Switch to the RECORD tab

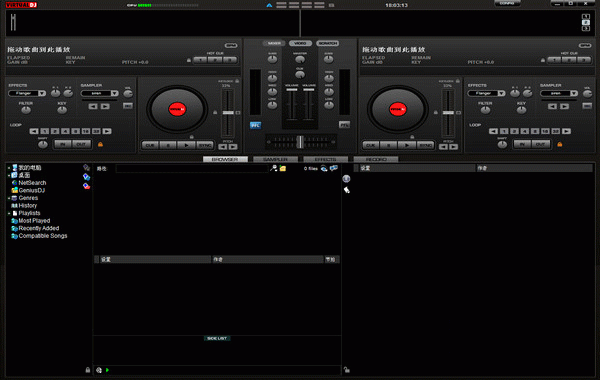click(376, 159)
